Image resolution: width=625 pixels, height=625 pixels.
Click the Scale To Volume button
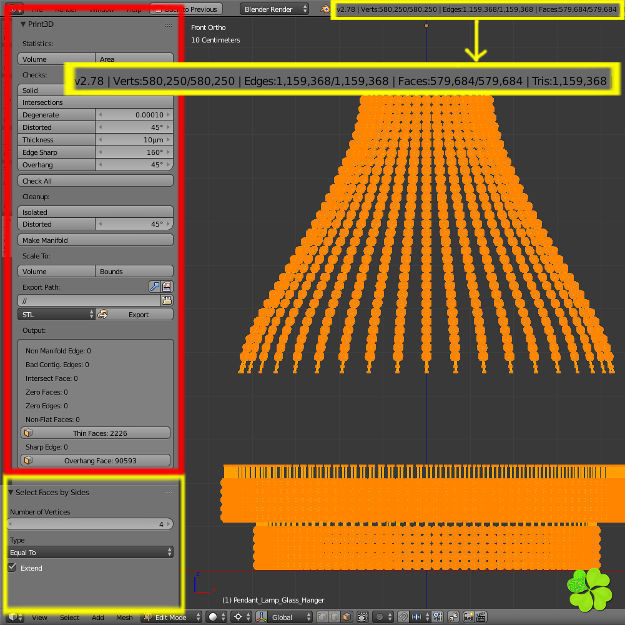(x=56, y=271)
